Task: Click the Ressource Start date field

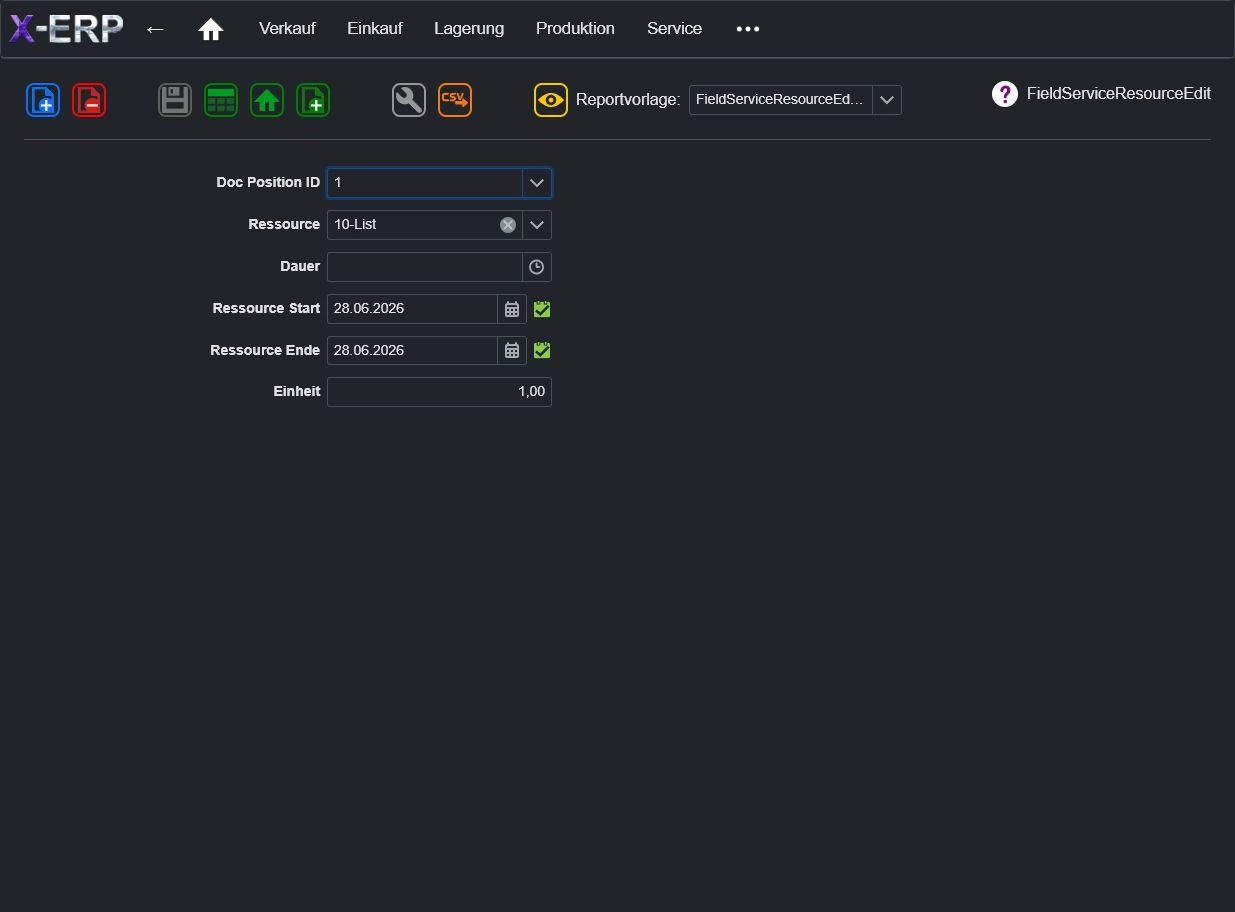Action: tap(412, 309)
